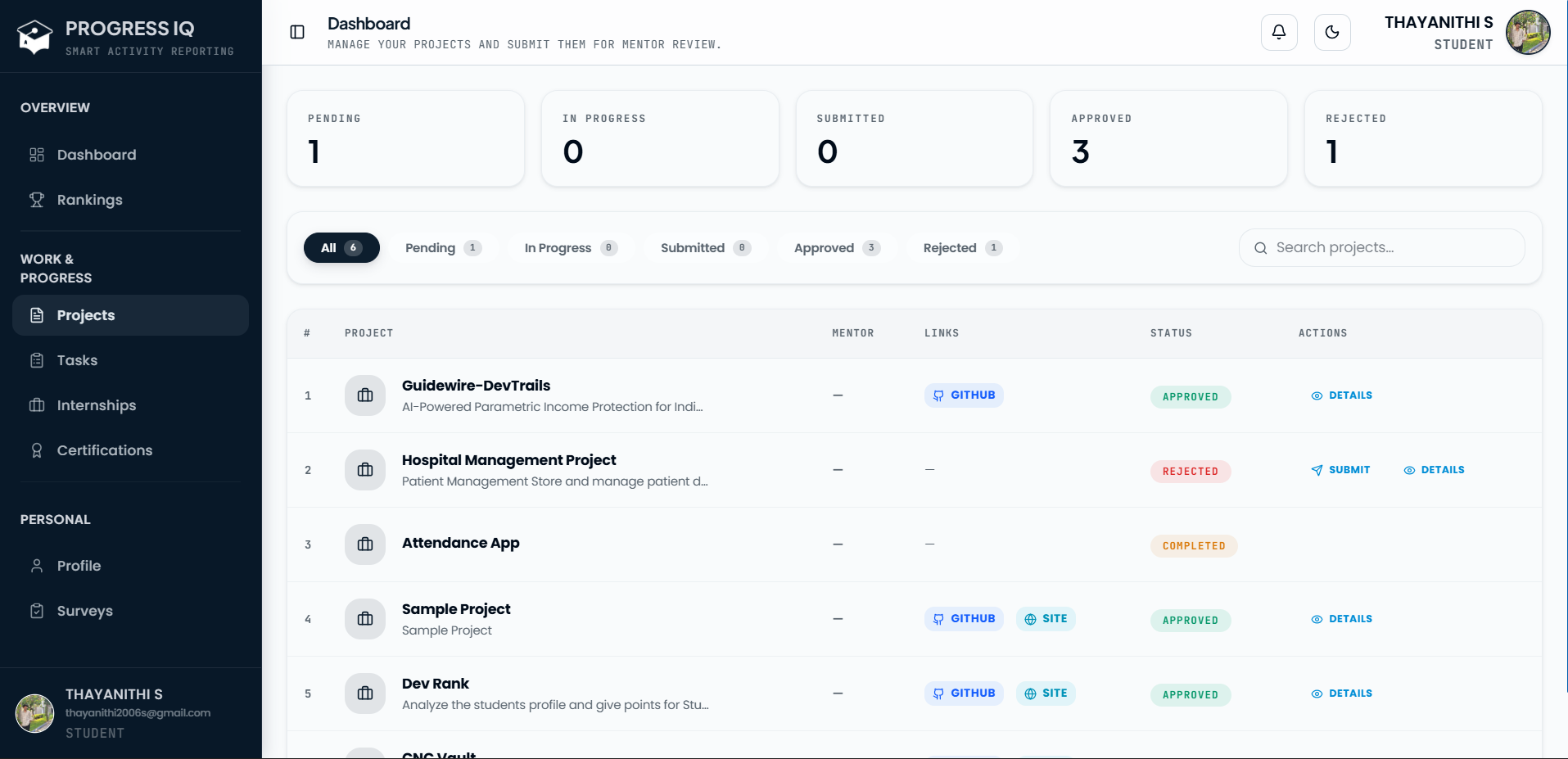Click the Hospital Management Project briefcase icon
Screen dimensions: 1568x759
pos(365,470)
